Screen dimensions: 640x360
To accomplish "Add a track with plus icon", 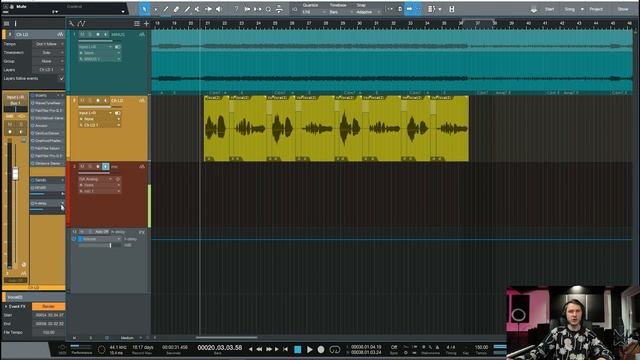I will (146, 24).
